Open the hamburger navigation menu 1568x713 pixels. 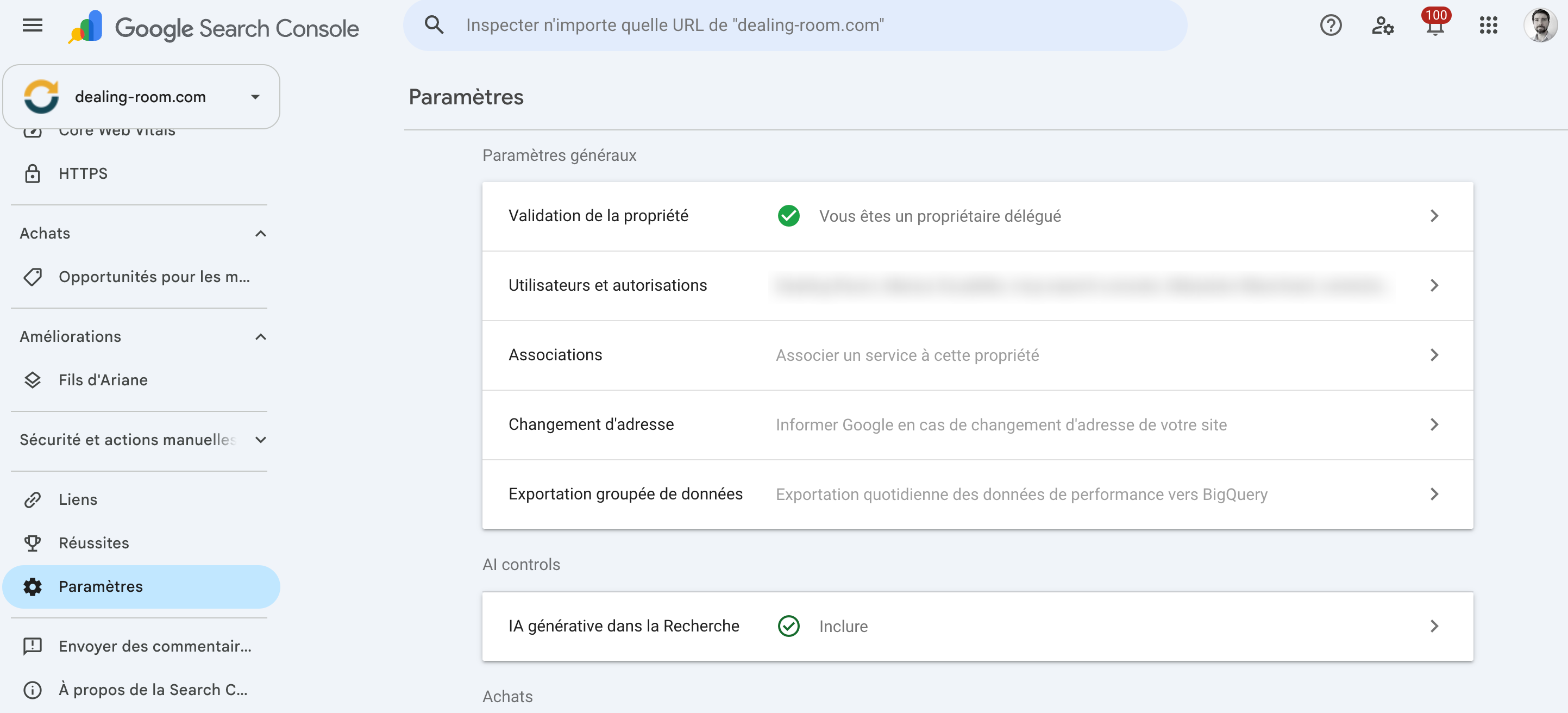[x=32, y=26]
